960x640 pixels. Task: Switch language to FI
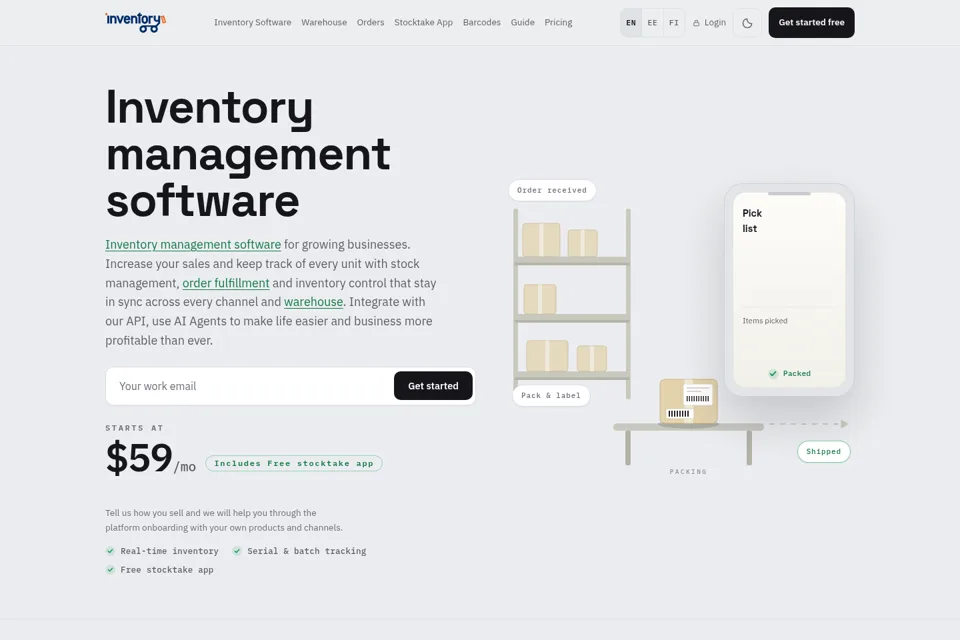tap(673, 23)
